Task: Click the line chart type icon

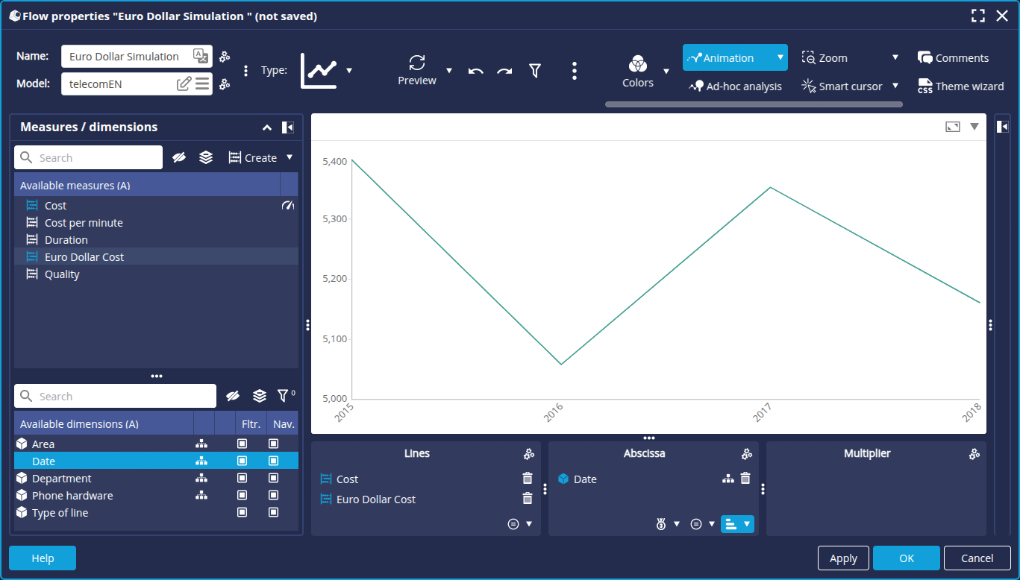Action: point(319,71)
